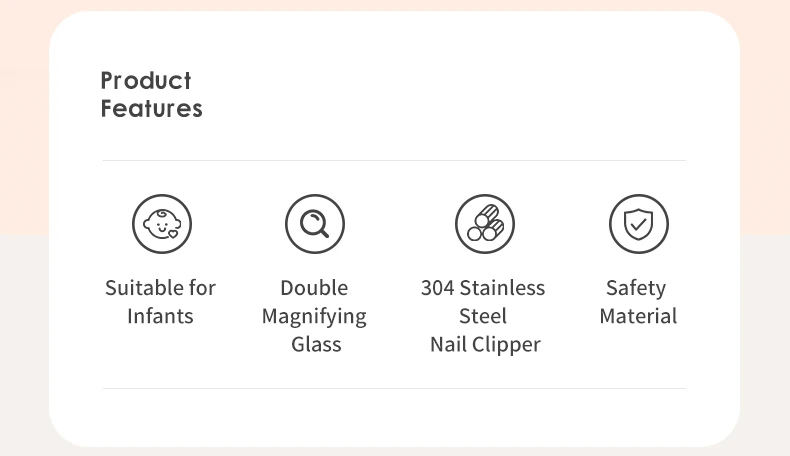Image resolution: width=790 pixels, height=456 pixels.
Task: Click the checkmark inside the shield
Action: coord(638,223)
